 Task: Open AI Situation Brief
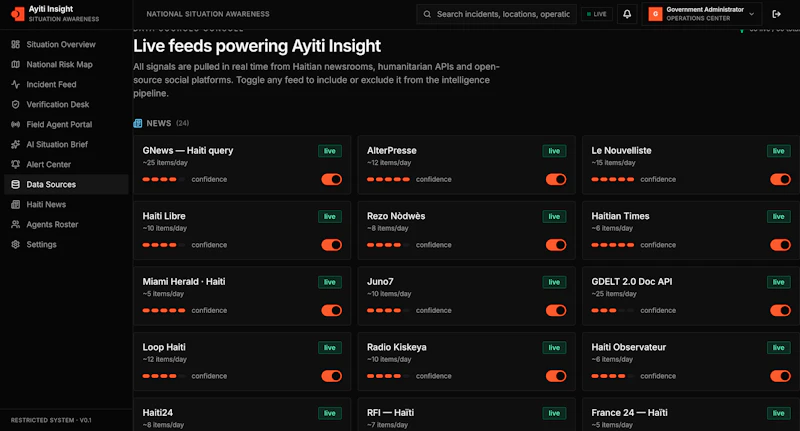click(x=66, y=144)
